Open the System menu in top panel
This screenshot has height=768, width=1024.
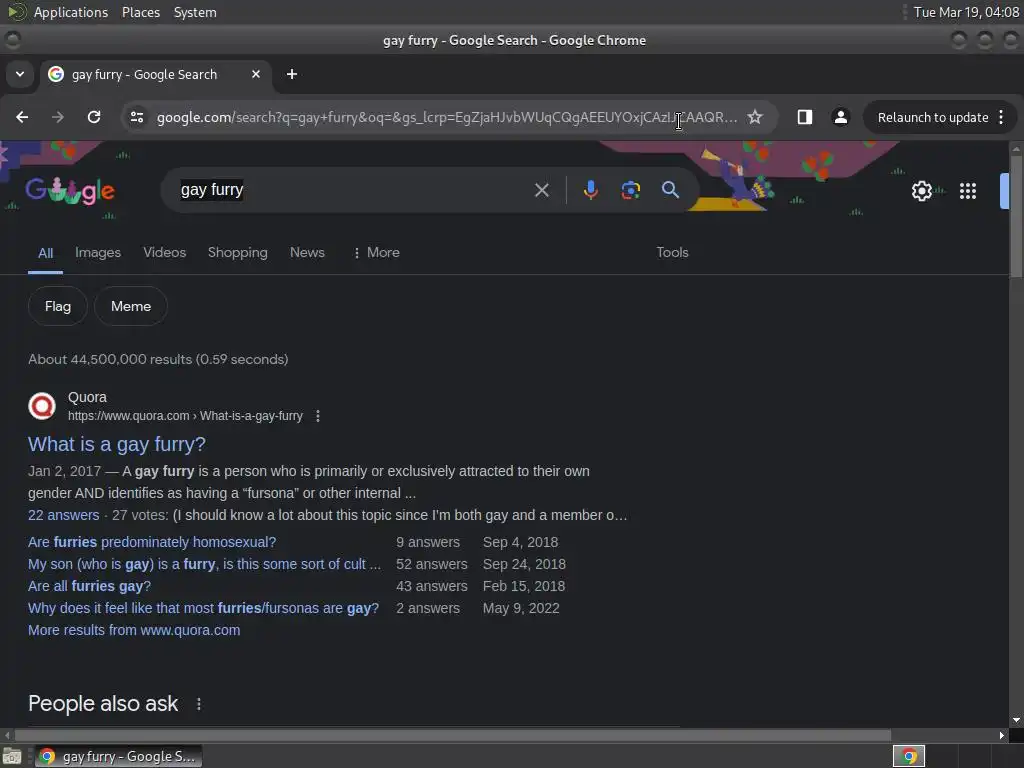[x=195, y=12]
